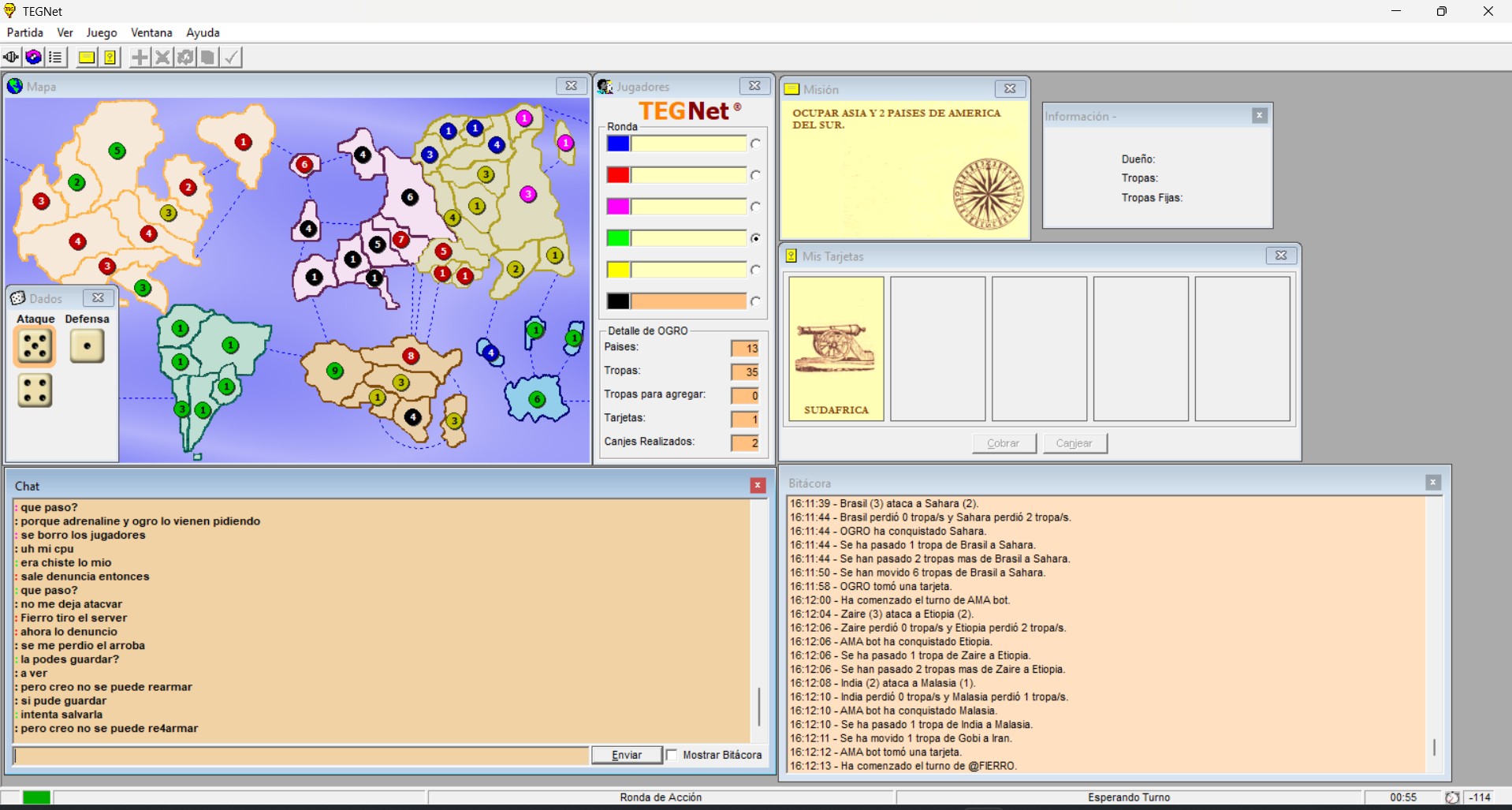Click the chat message input field
Screen dimensions: 1512x810
[x=301, y=756]
